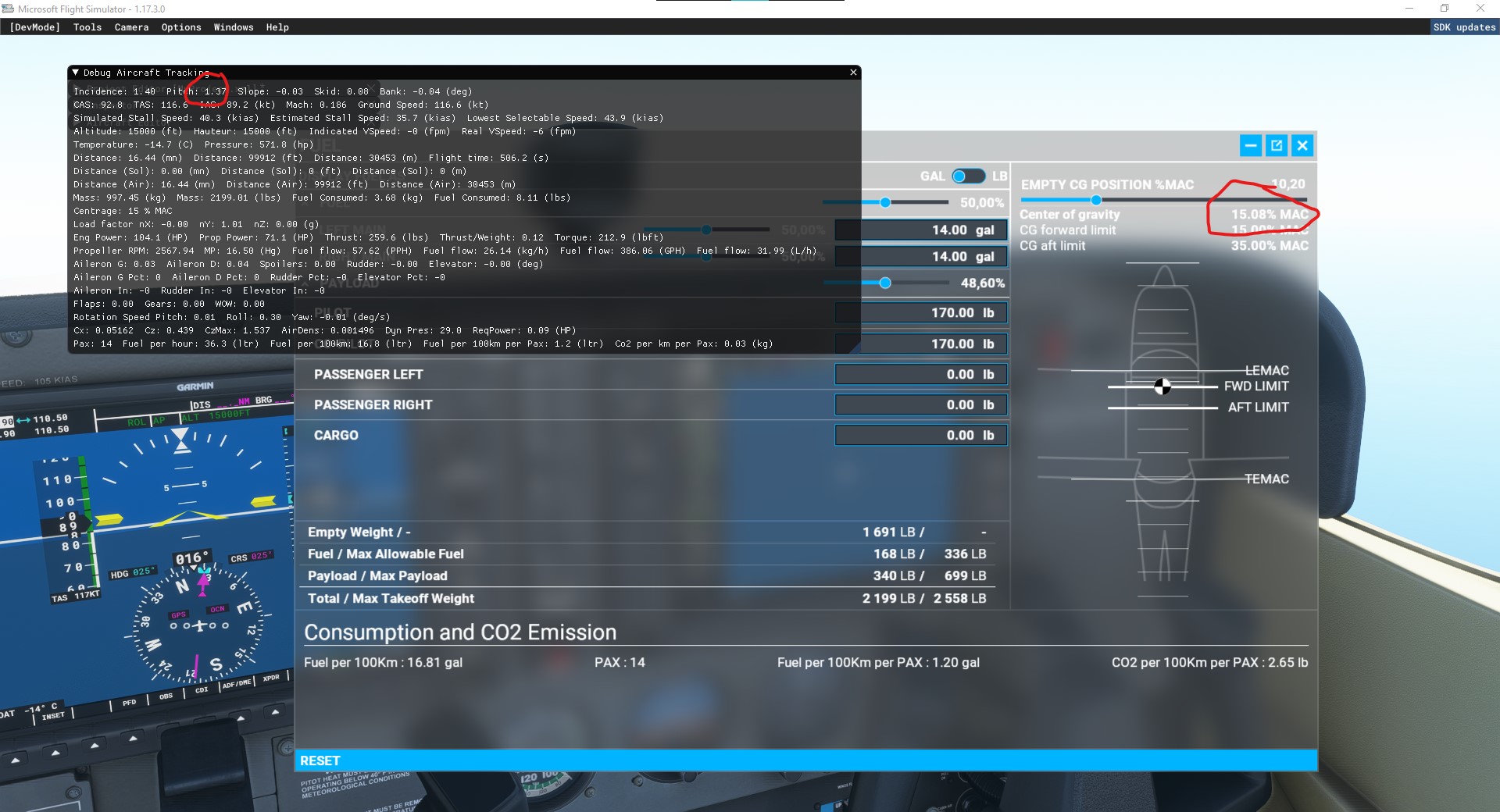Adjust the 48,60% payload slider

885,283
